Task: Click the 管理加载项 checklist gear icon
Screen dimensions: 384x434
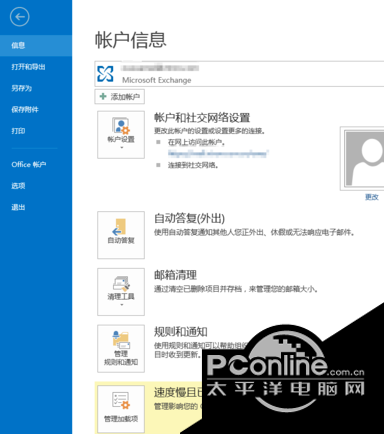Action: [121, 401]
